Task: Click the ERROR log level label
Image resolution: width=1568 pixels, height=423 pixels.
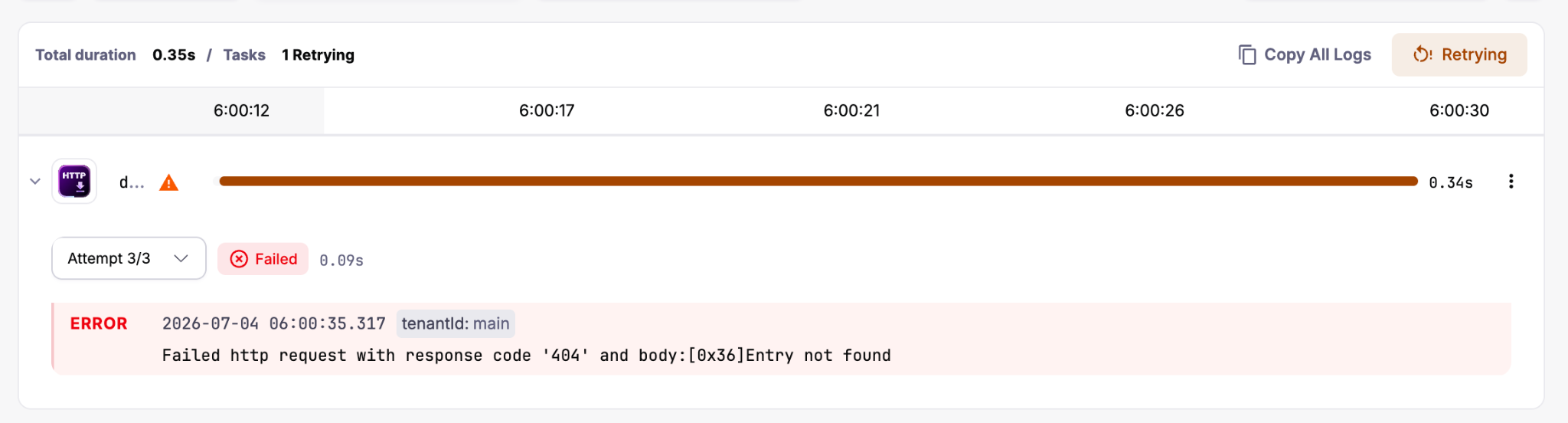Action: click(99, 323)
